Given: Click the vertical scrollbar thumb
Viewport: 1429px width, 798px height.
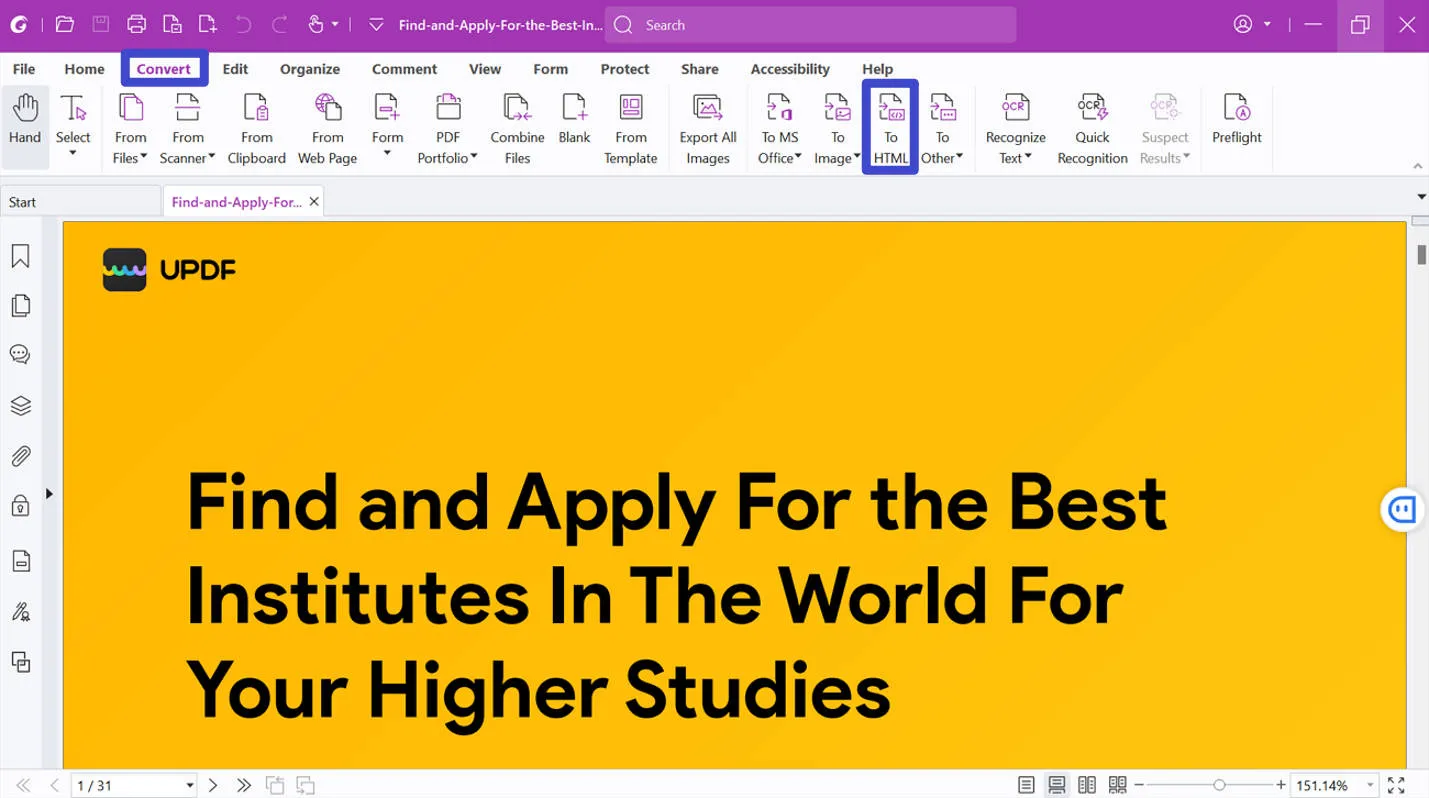Looking at the screenshot, I should [1421, 255].
